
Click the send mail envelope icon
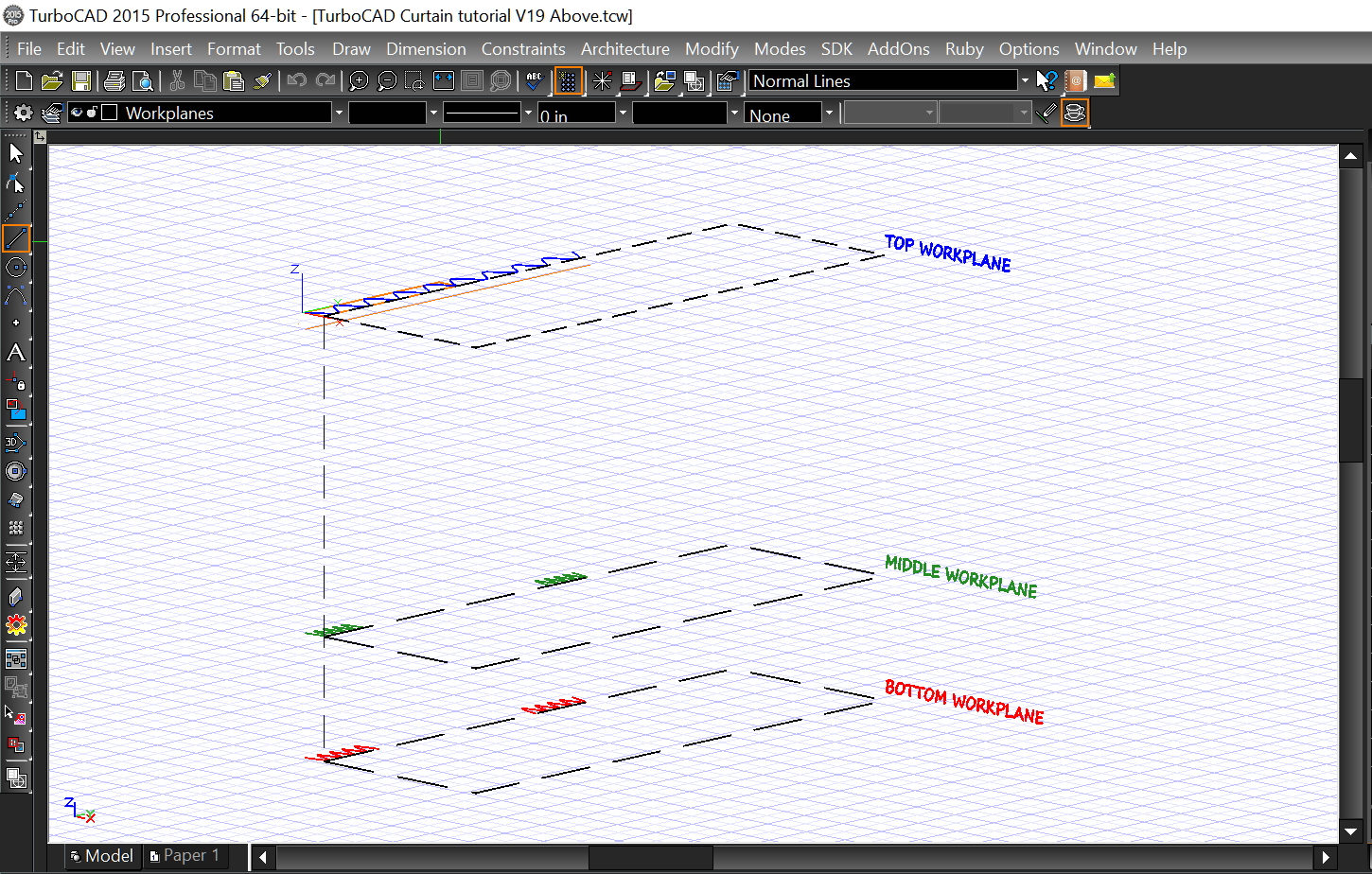coord(1104,81)
